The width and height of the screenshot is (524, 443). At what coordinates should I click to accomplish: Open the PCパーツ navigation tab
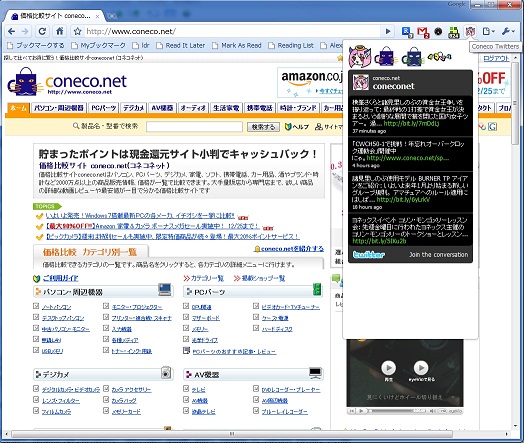[x=104, y=108]
